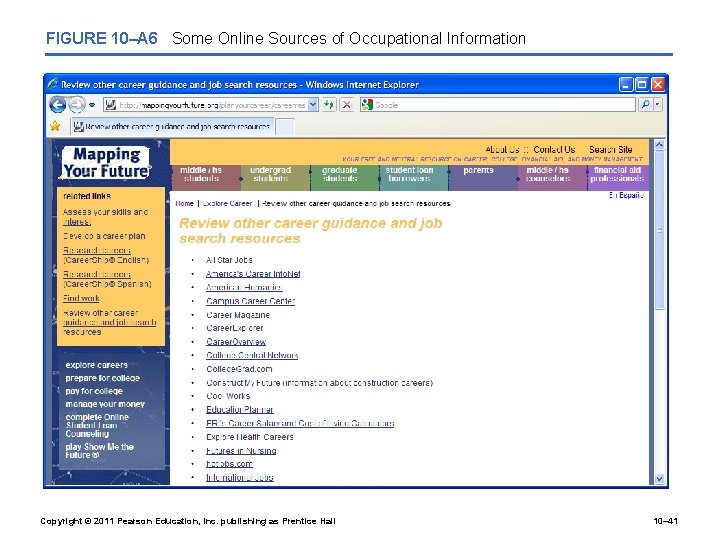Select the Review other career guidance tab

(x=172, y=126)
